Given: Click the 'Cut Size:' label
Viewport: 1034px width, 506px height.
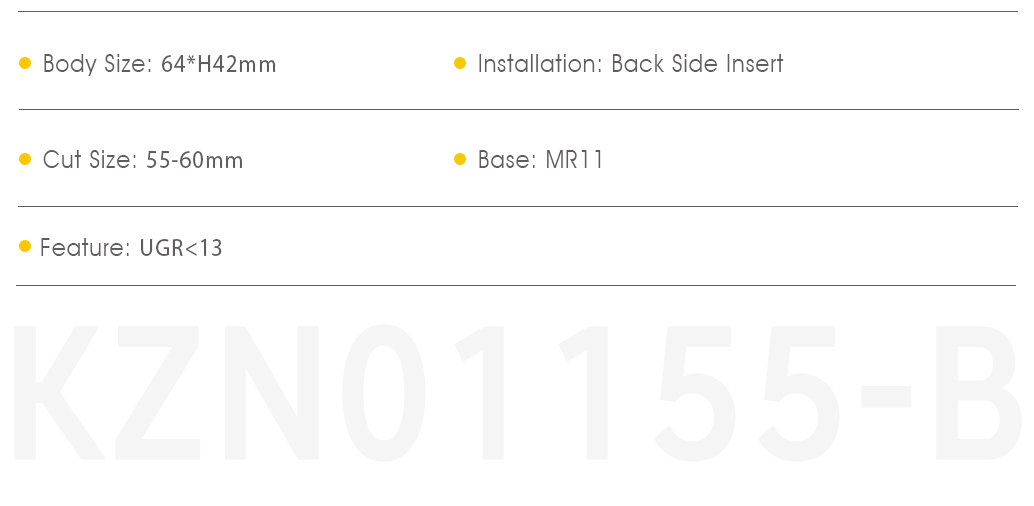Looking at the screenshot, I should 90,160.
